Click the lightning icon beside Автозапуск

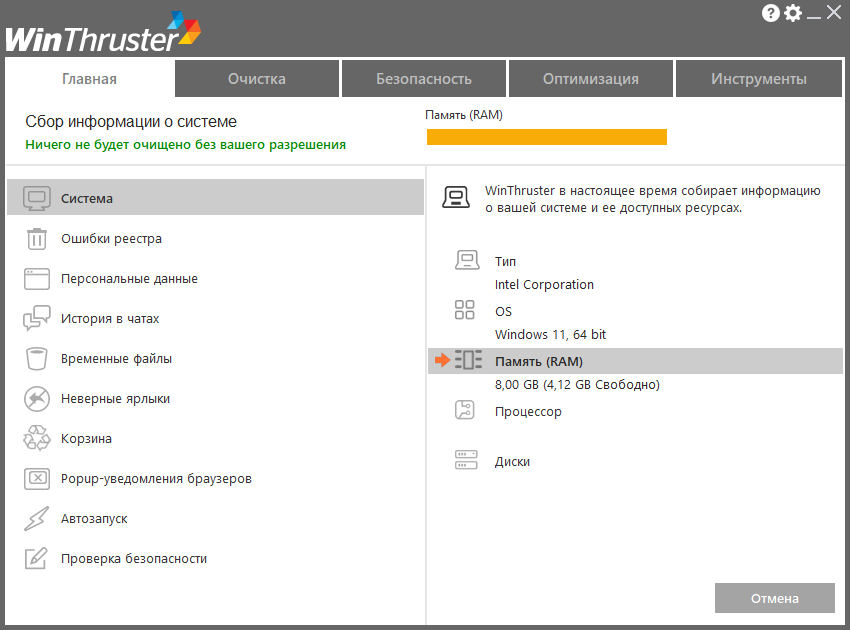(37, 518)
